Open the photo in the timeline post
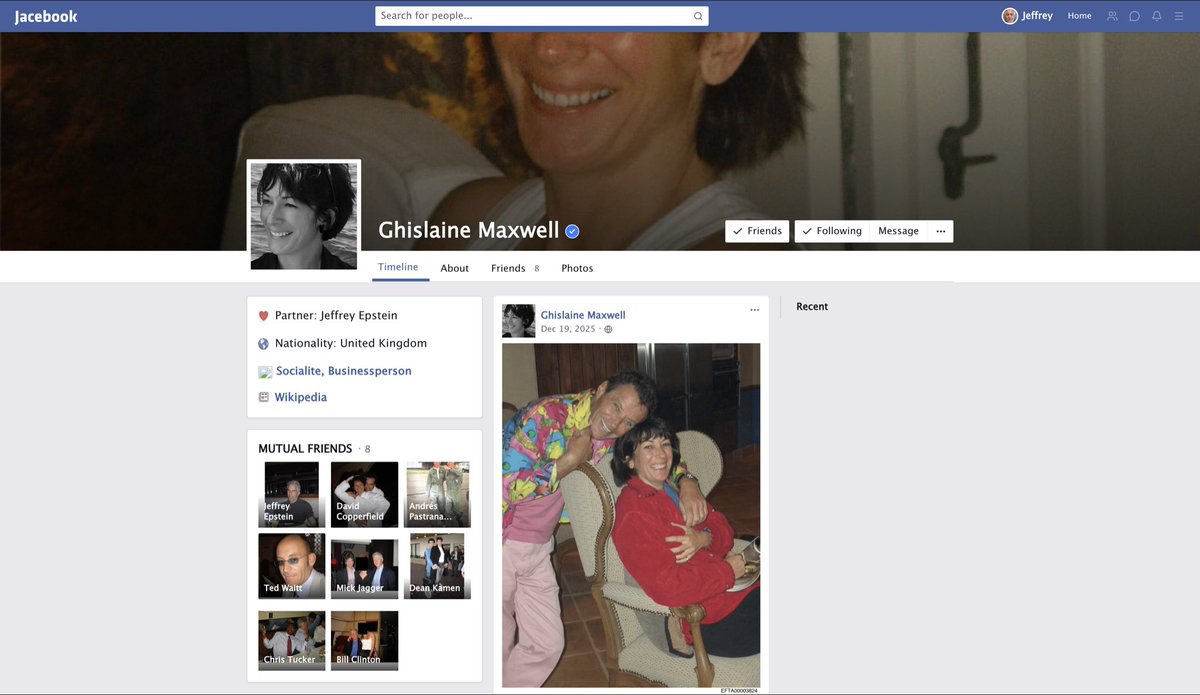Viewport: 1200px width, 695px height. coord(631,515)
